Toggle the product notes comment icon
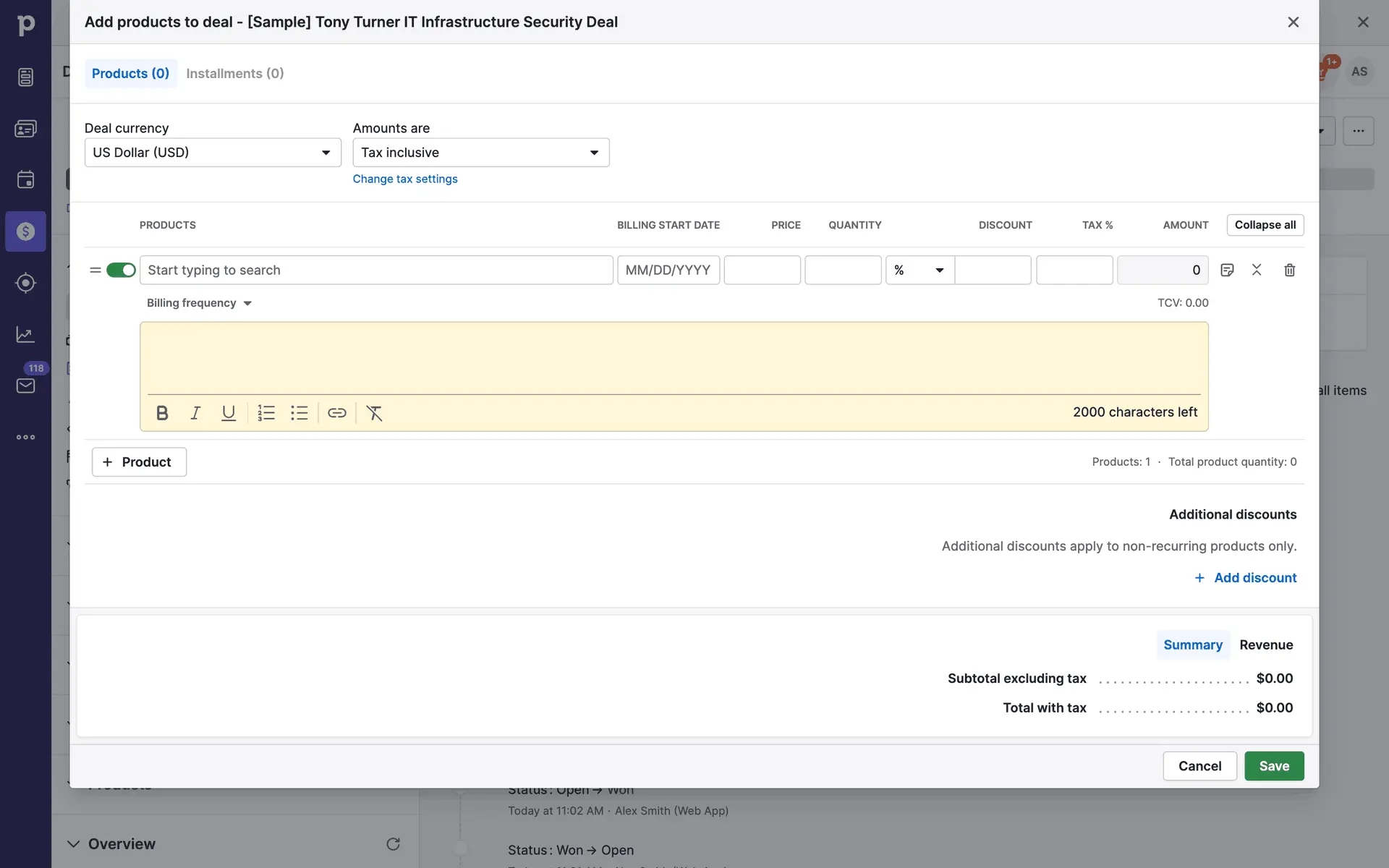This screenshot has height=868, width=1389. pos(1227,270)
